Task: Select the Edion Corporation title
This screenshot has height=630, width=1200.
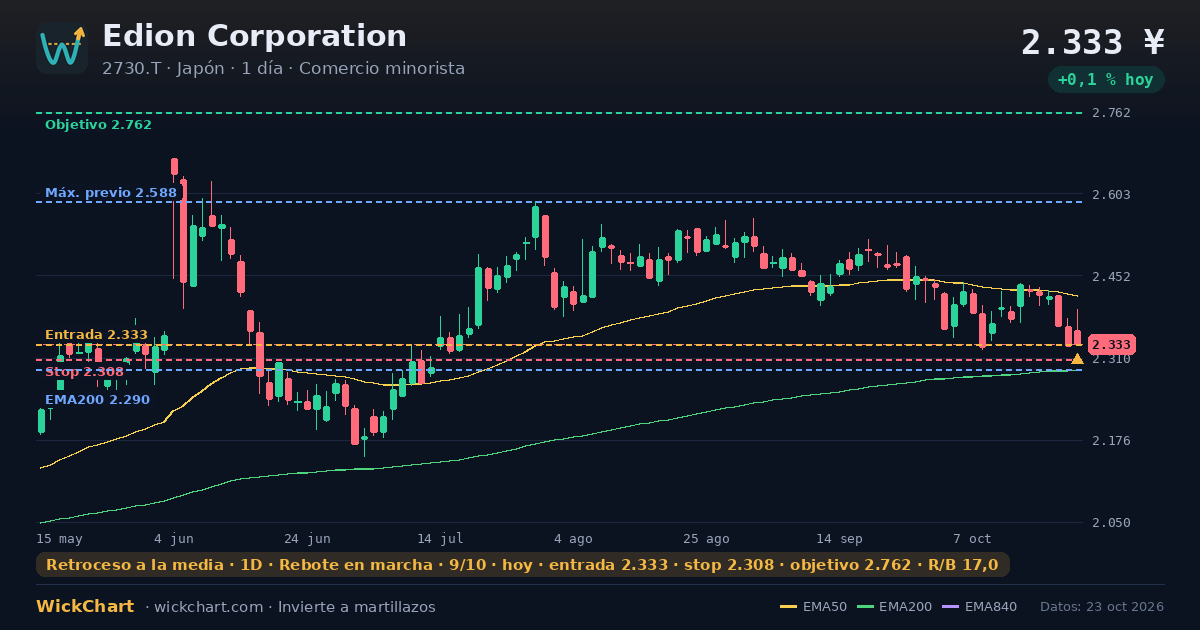Action: click(x=255, y=36)
